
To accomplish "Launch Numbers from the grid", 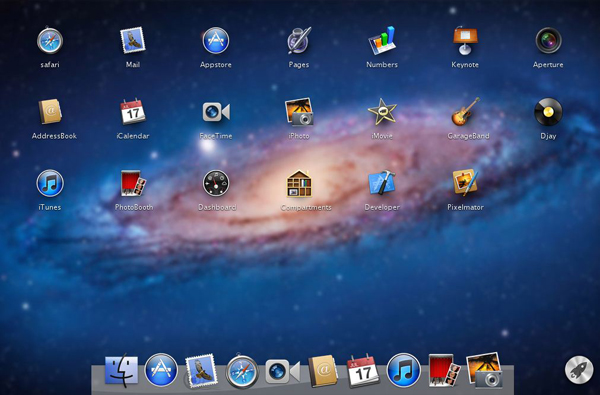I will tap(382, 40).
